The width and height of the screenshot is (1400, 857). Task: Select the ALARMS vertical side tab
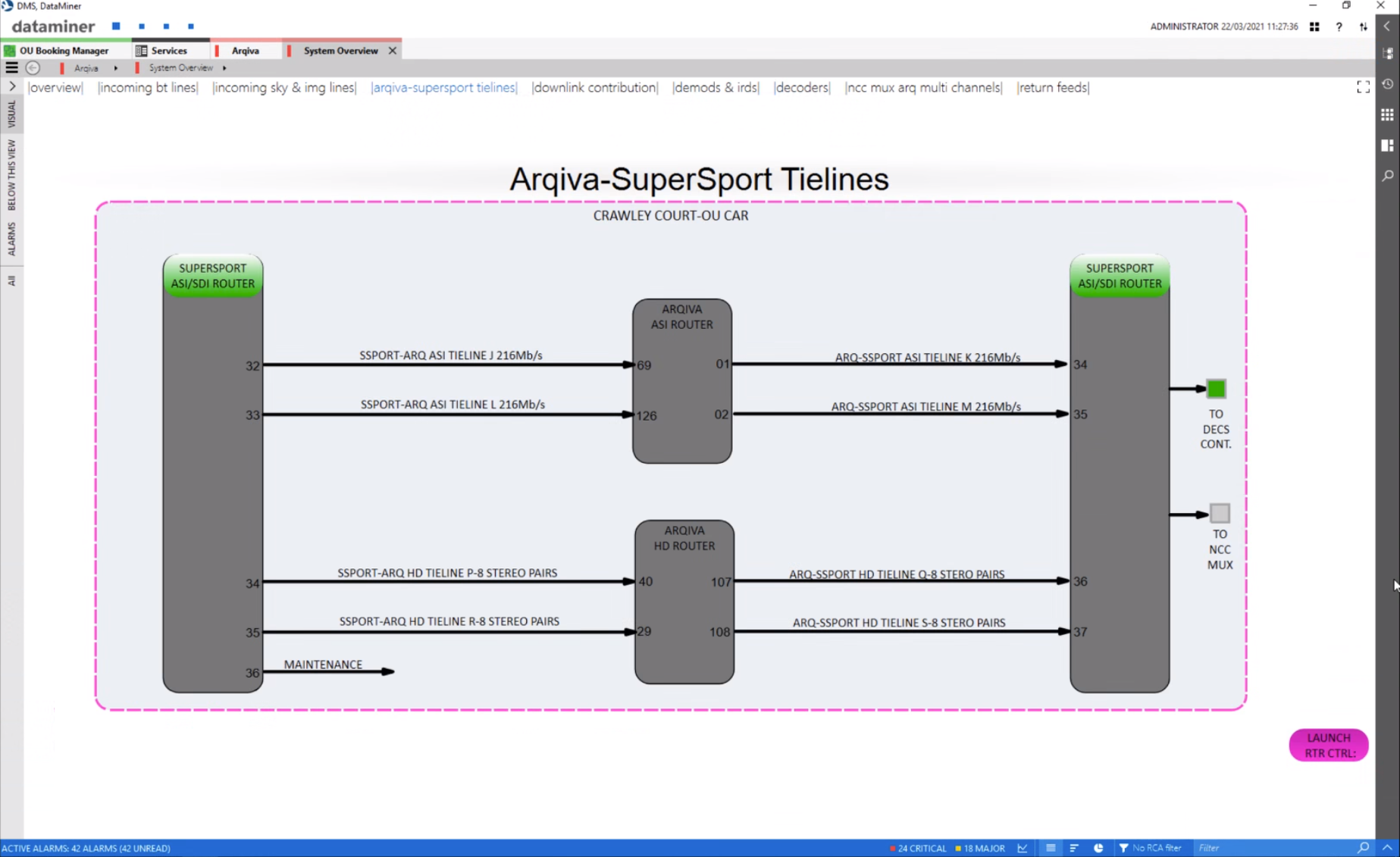(x=11, y=239)
